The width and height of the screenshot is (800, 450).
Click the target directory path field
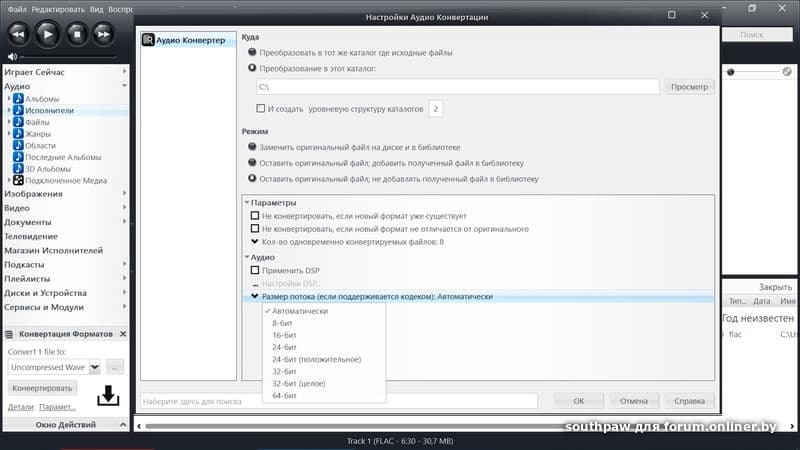click(458, 87)
